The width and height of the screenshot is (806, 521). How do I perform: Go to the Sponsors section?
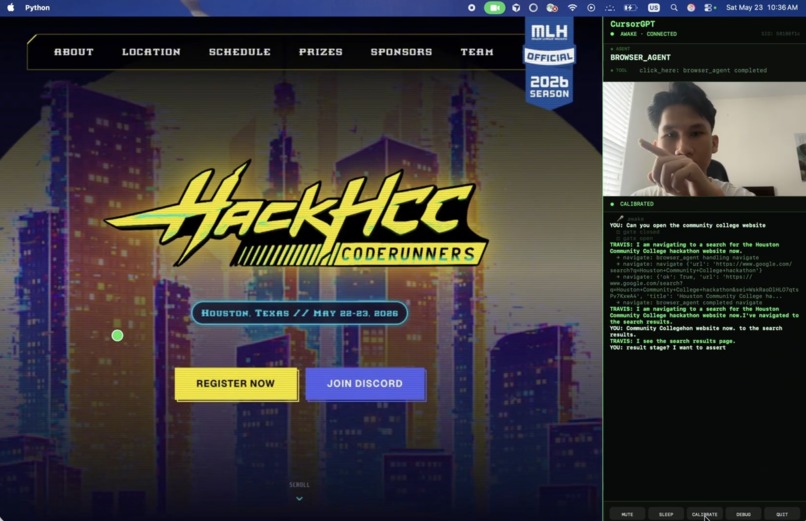click(401, 52)
